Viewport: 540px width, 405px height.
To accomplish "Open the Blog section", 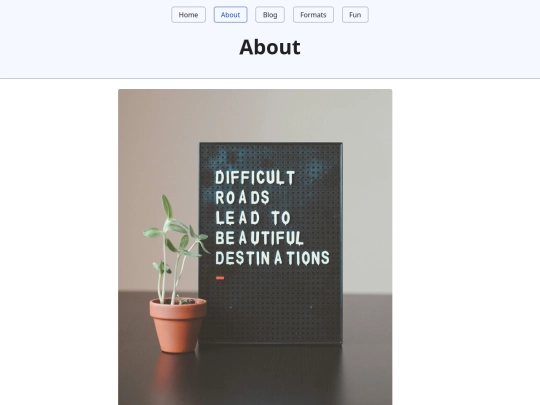I will (270, 15).
